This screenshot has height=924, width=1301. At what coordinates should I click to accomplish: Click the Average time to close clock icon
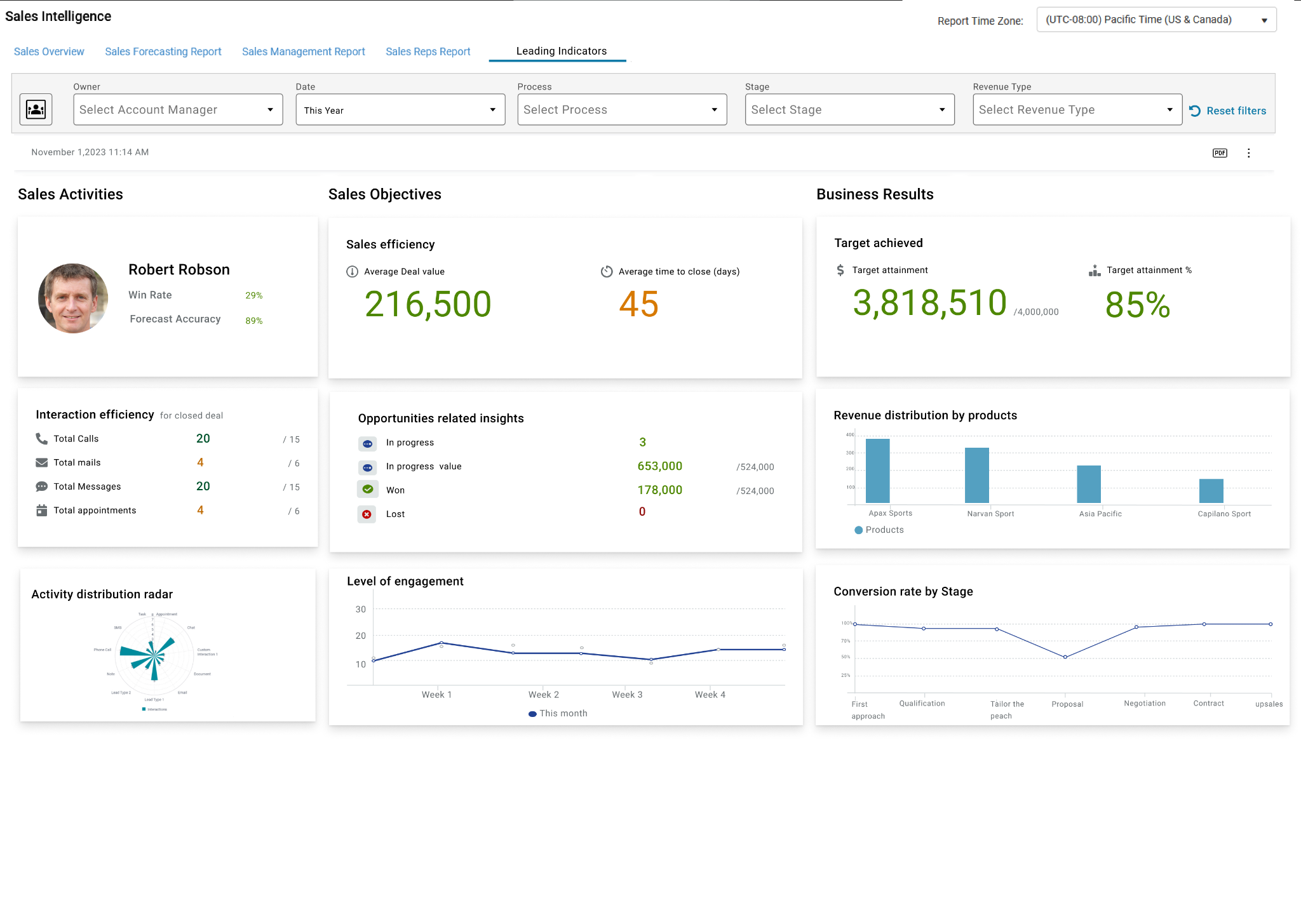click(x=607, y=272)
